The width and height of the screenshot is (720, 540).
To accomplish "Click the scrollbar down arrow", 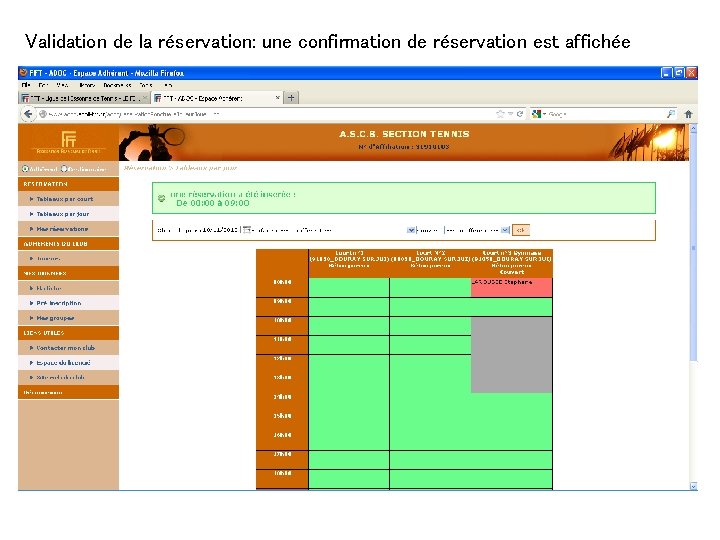I will point(693,486).
